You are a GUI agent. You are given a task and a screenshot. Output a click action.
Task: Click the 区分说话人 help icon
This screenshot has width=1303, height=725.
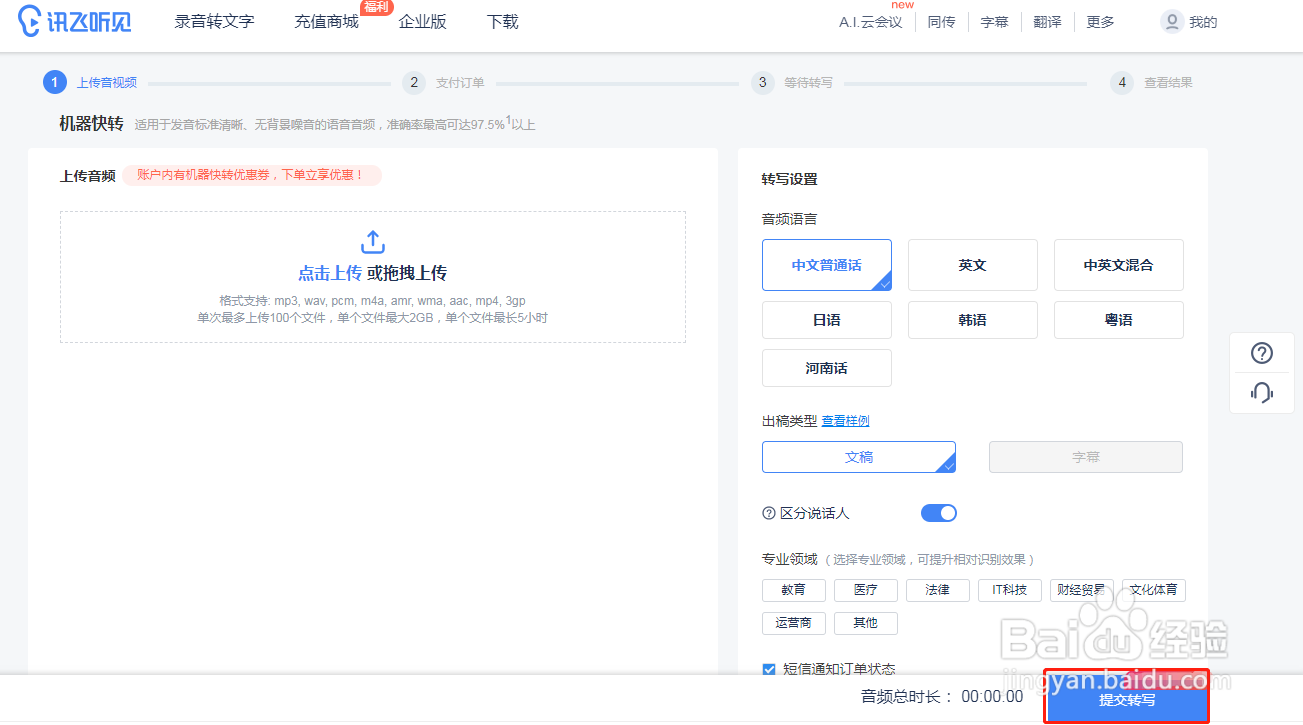(769, 513)
